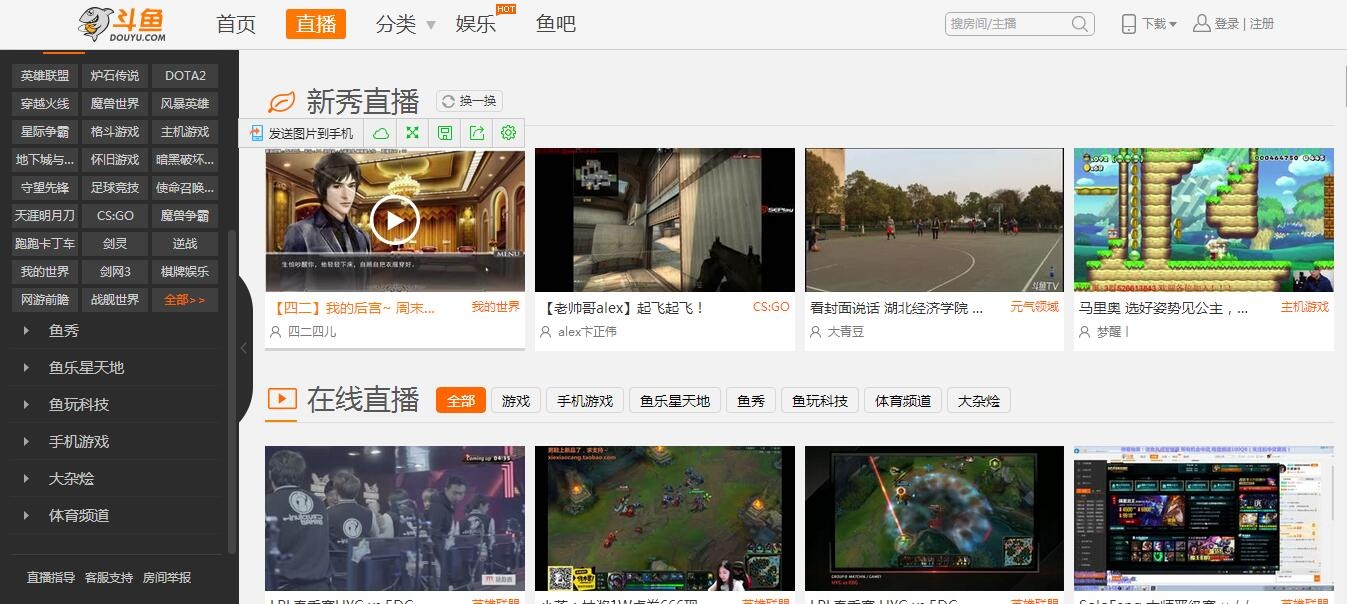Viewport: 1347px width, 604px height.
Task: Click the phone download icon
Action: pyautogui.click(x=1129, y=24)
